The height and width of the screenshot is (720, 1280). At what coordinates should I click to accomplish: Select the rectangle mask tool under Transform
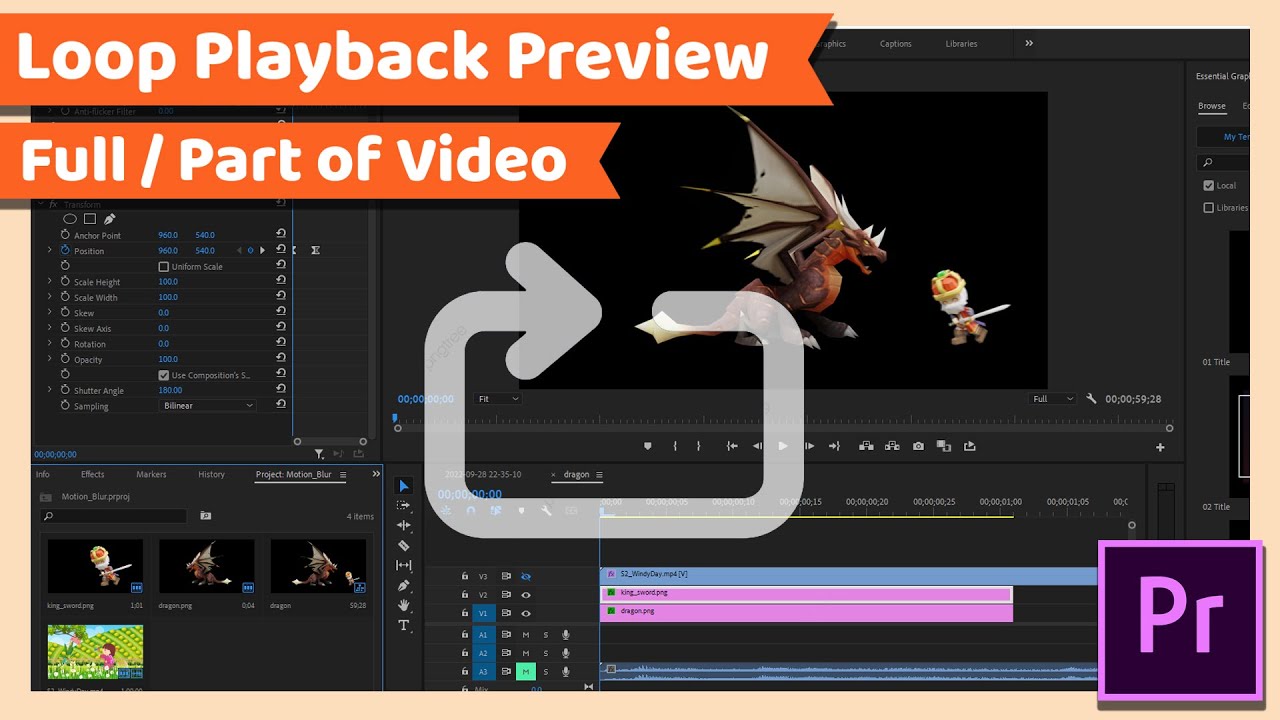pos(89,219)
